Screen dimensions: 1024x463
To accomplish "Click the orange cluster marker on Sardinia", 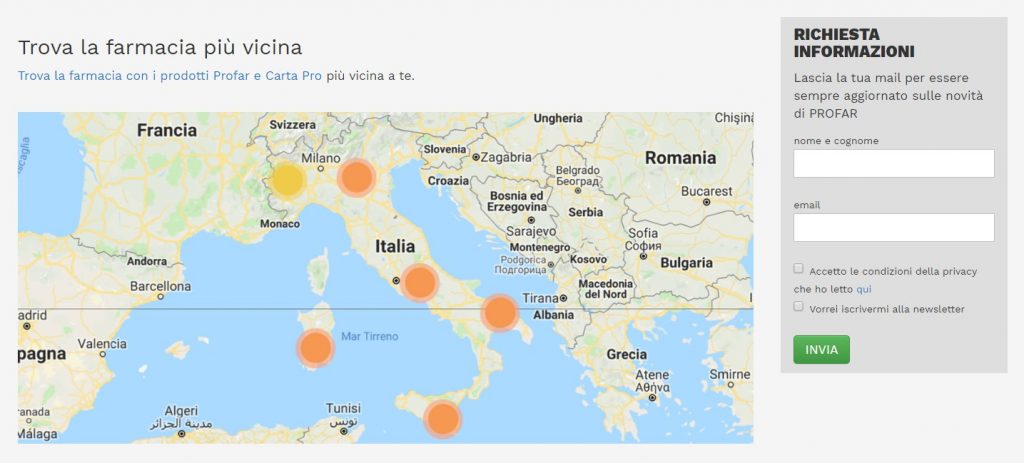I will pos(315,348).
